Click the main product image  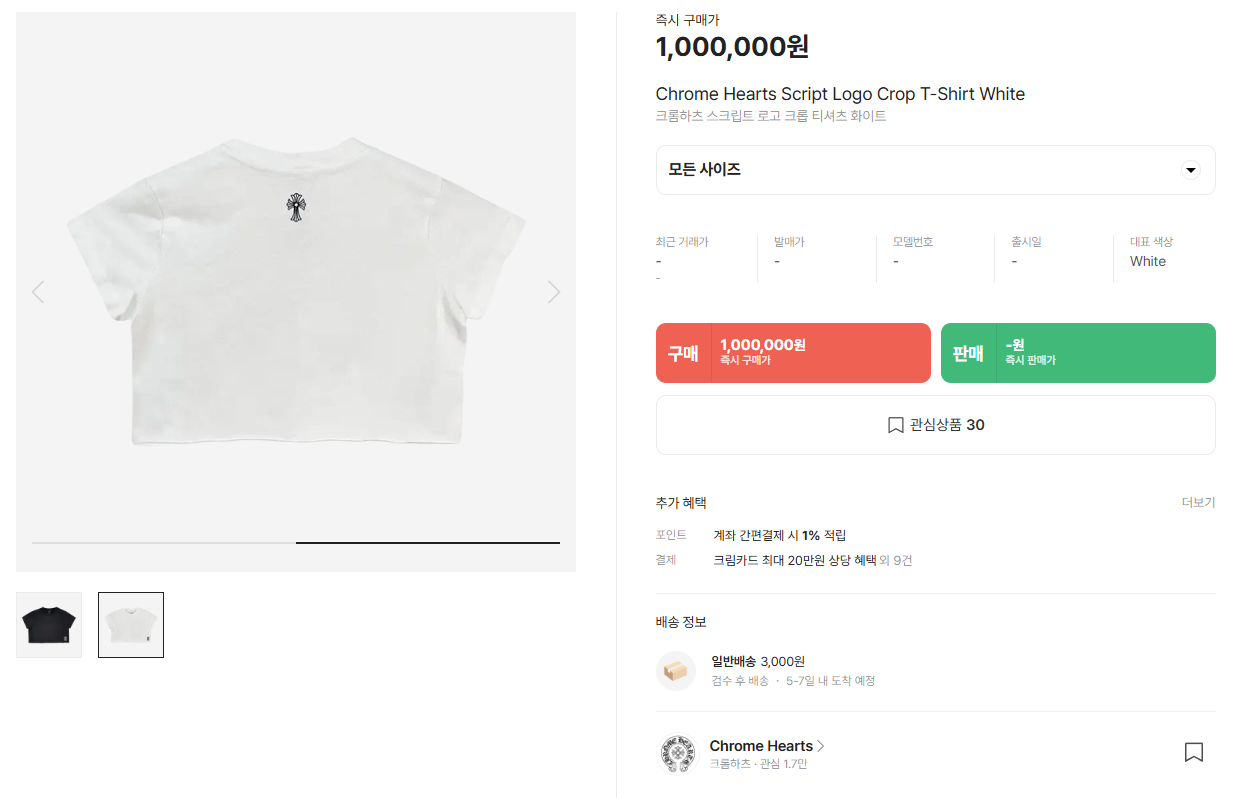tap(296, 292)
